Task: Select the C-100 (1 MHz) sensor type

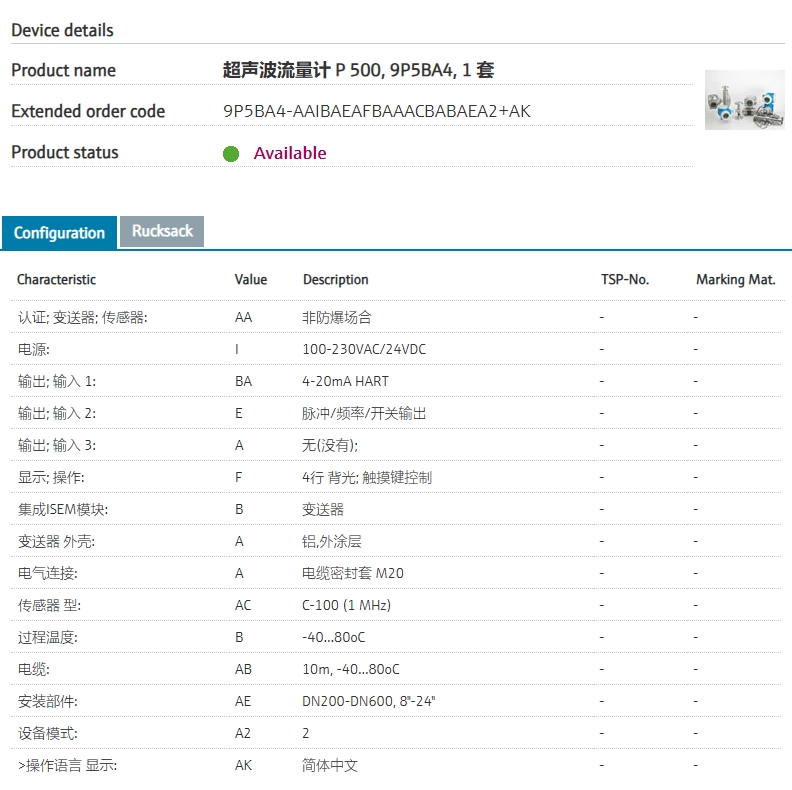Action: click(x=346, y=605)
